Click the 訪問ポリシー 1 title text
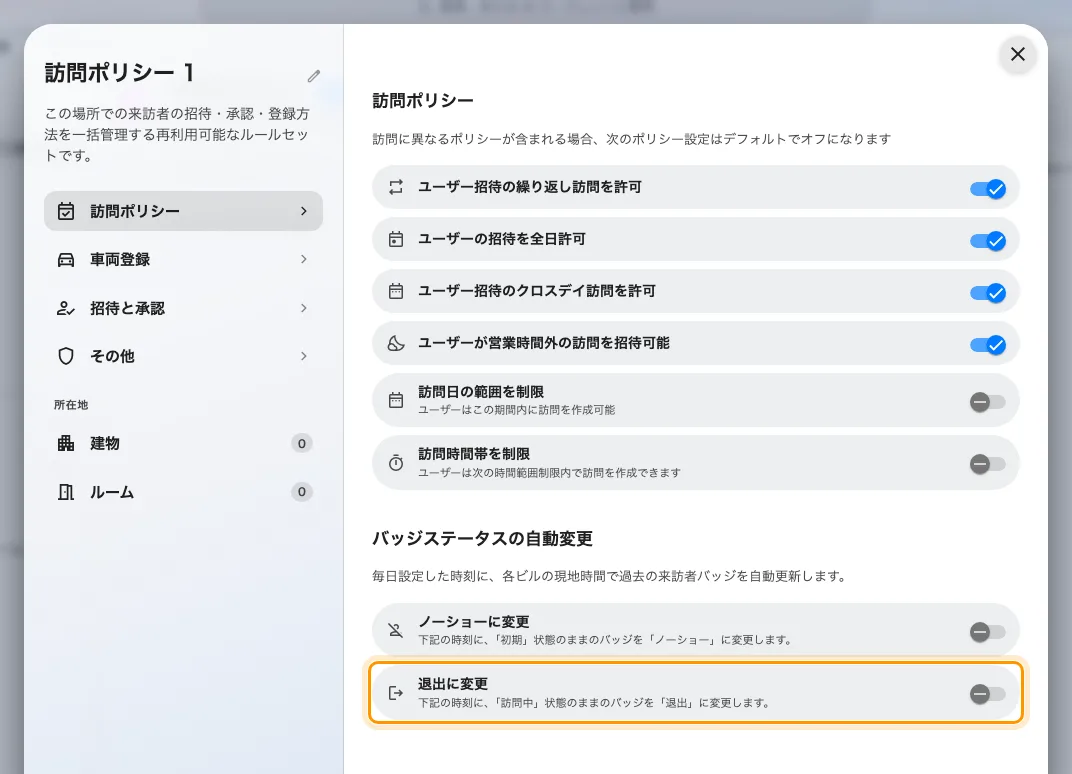 tap(120, 72)
